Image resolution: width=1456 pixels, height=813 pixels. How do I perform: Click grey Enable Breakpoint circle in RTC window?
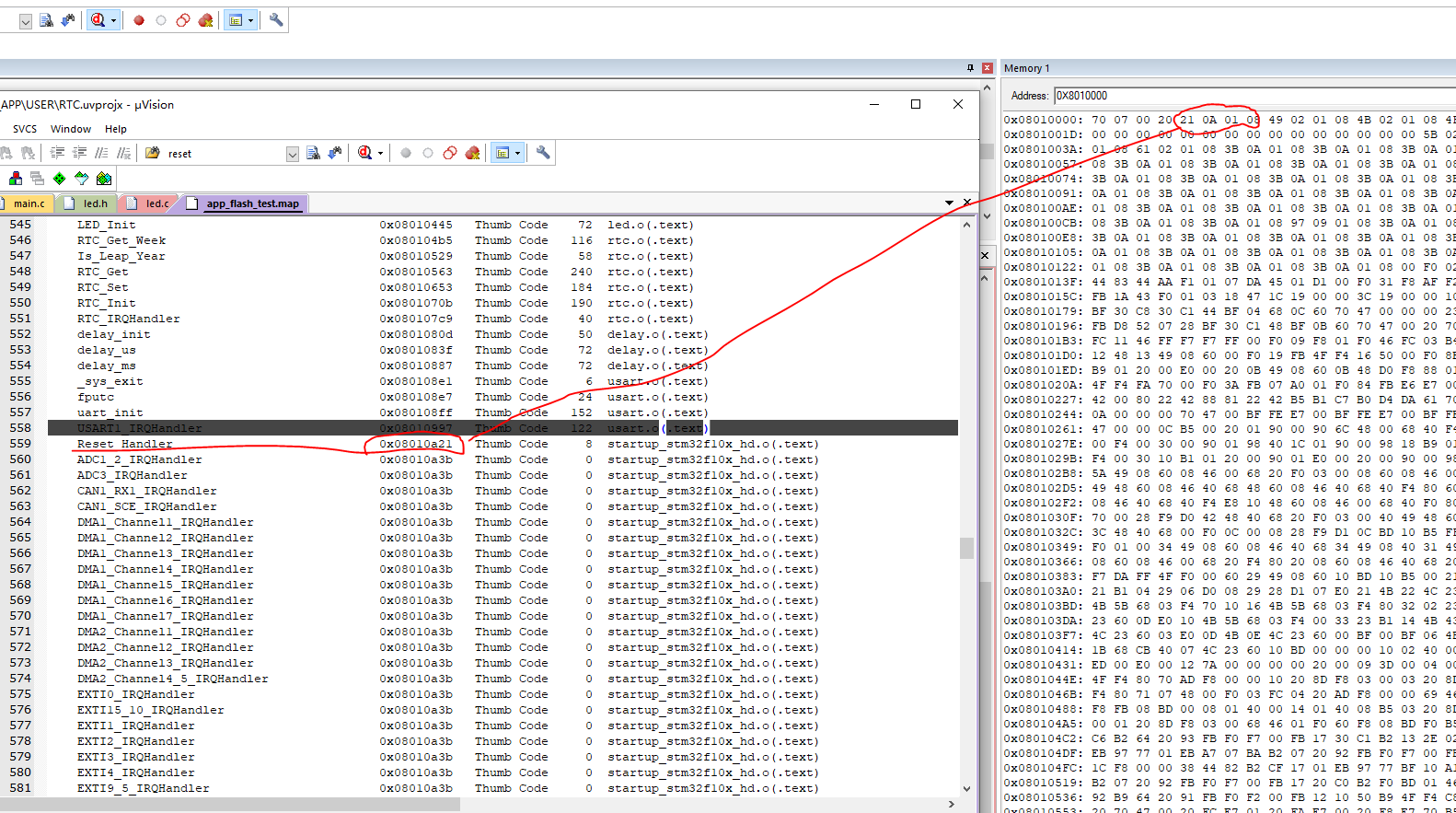[x=428, y=153]
